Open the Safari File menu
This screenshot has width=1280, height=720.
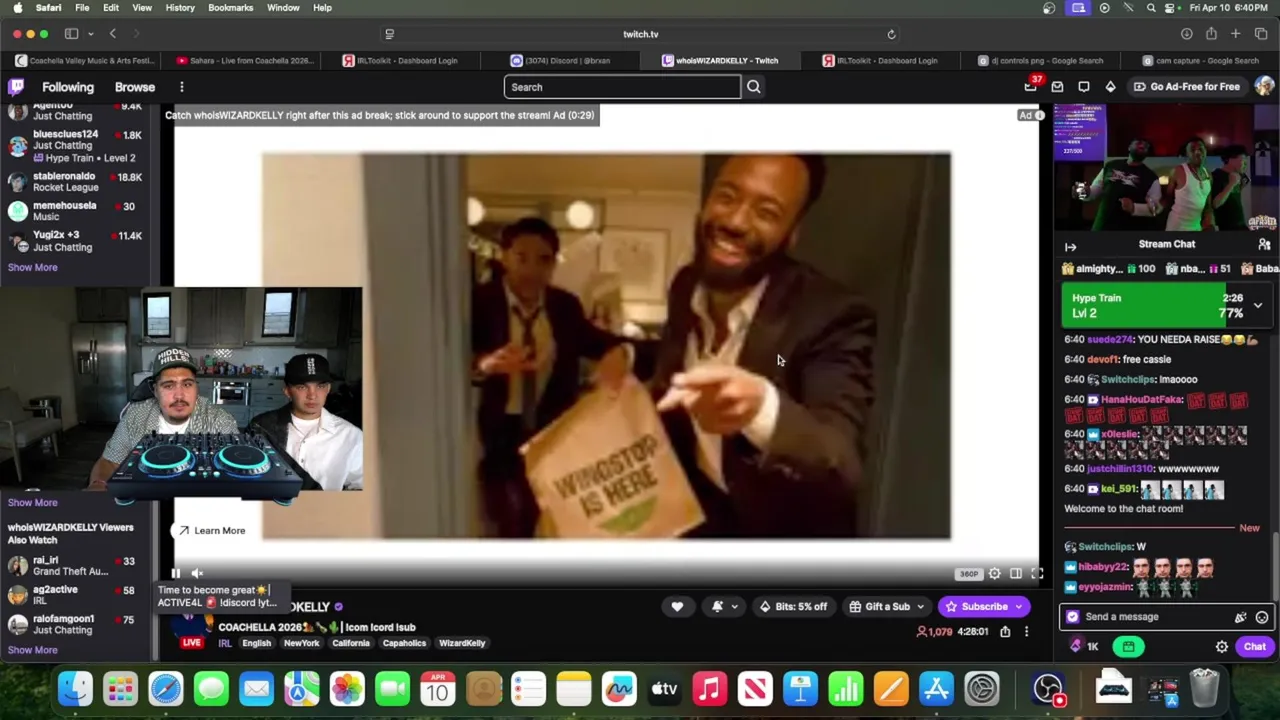[x=82, y=8]
